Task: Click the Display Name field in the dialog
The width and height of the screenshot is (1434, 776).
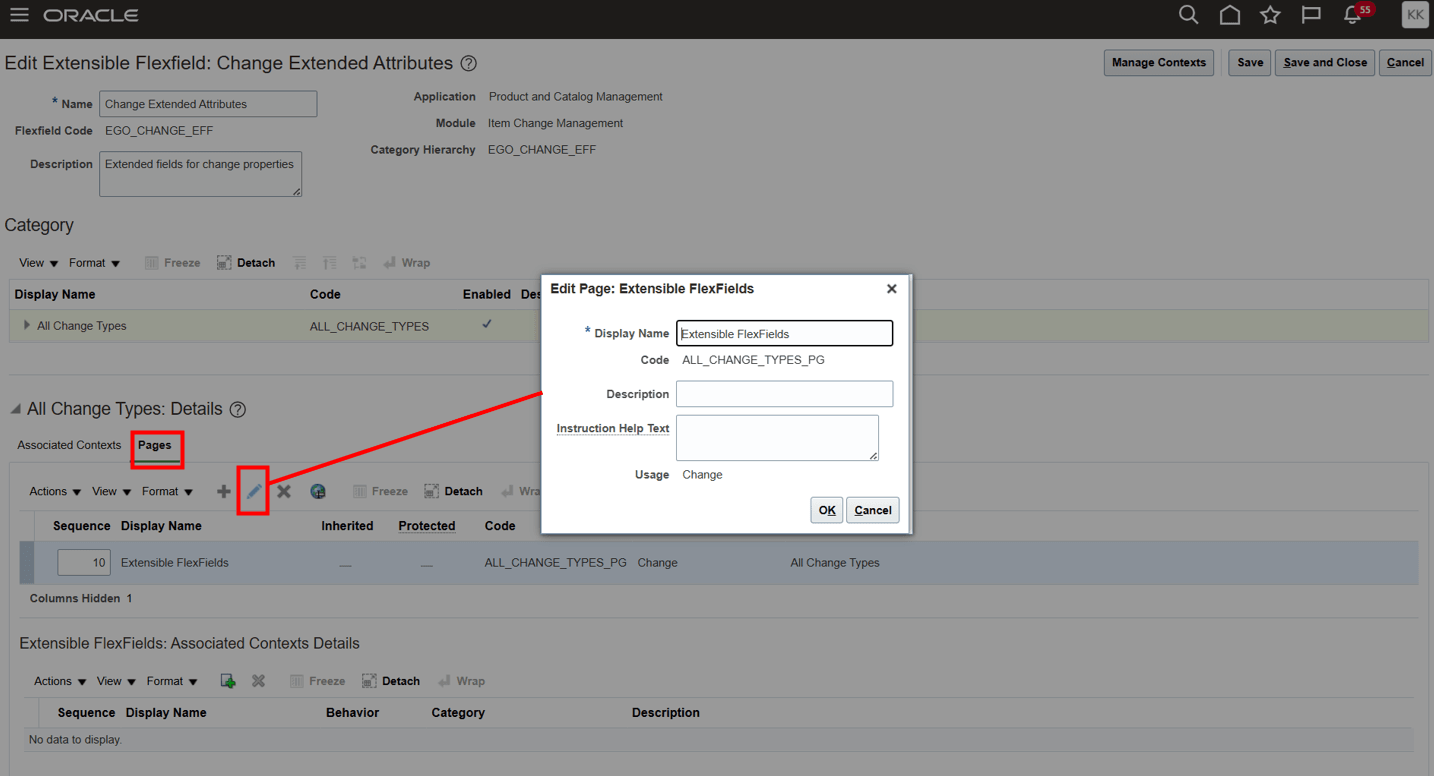Action: click(x=785, y=333)
